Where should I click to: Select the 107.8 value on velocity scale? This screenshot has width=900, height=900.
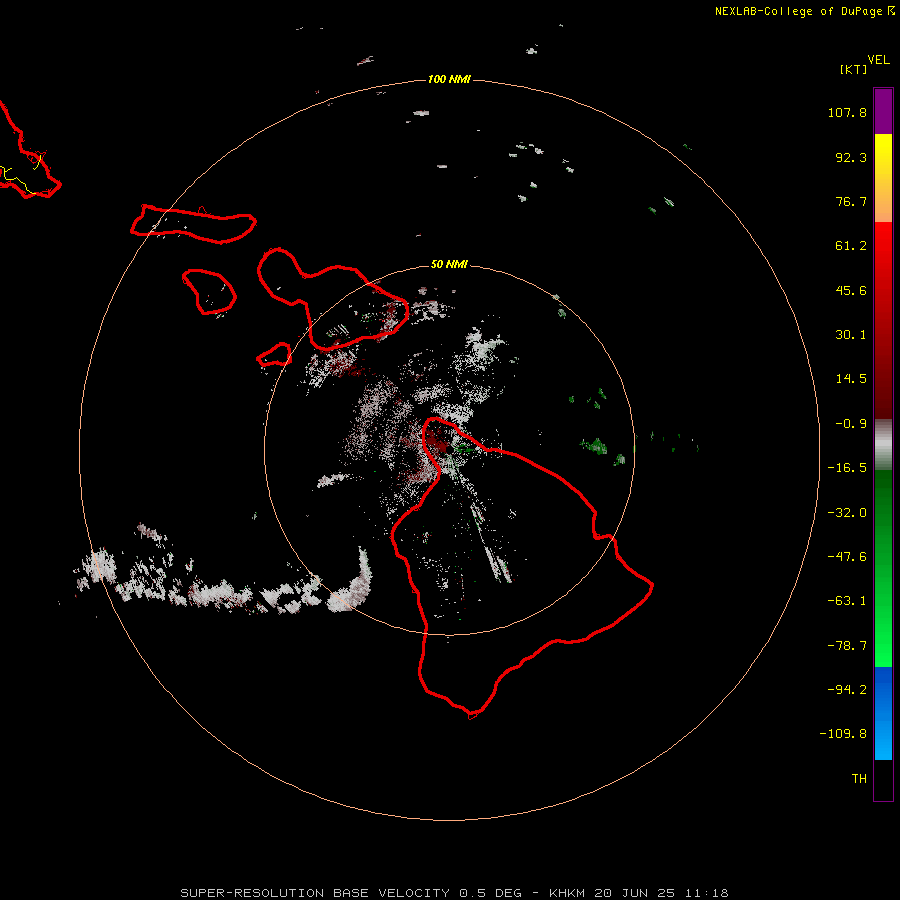point(847,112)
